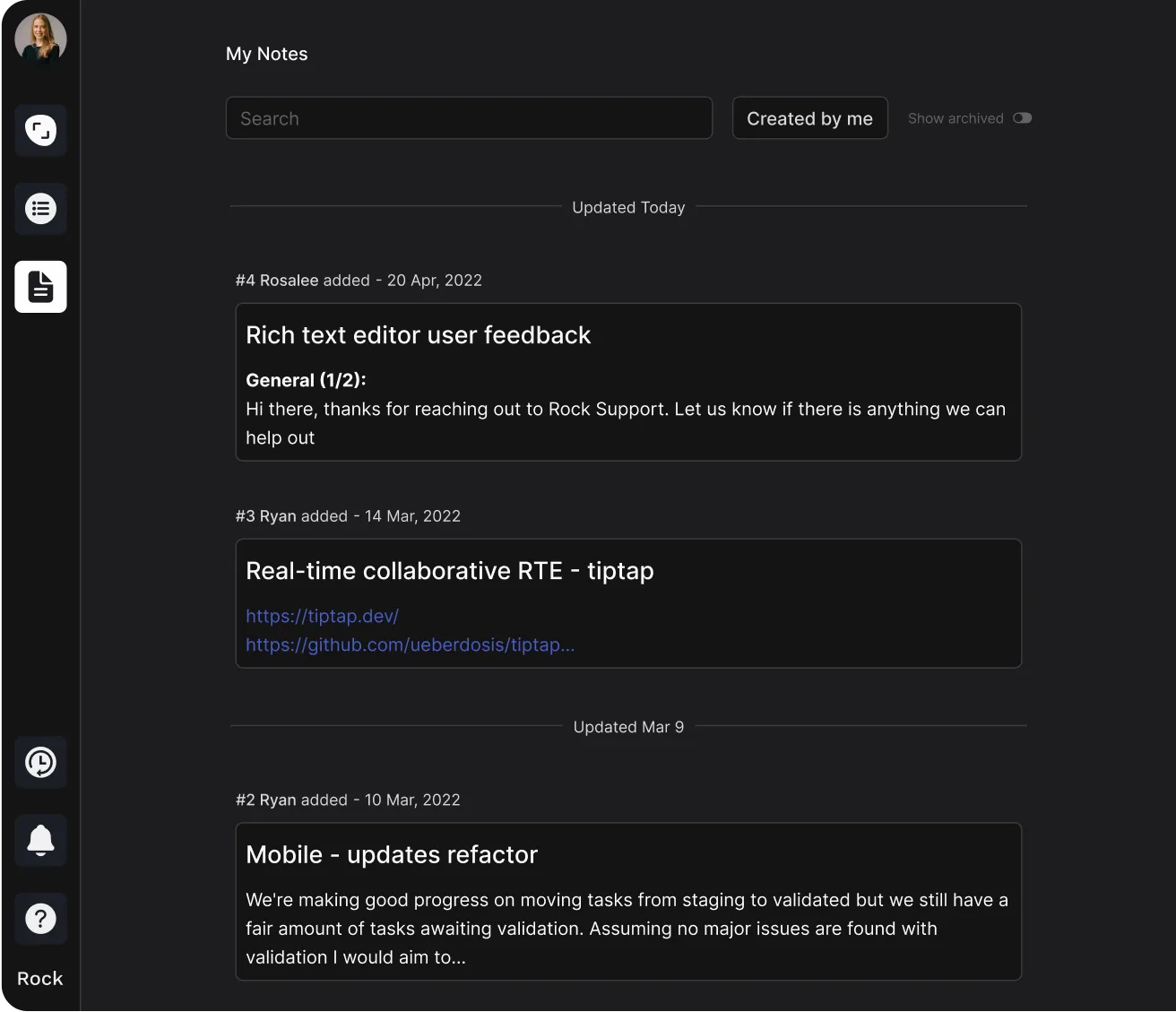Open the recent activity clock icon
1176x1012 pixels.
[40, 763]
